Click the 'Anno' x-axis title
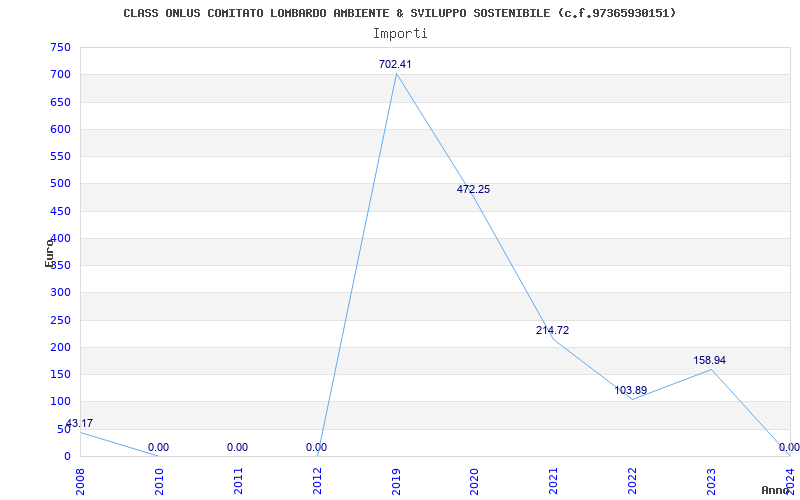The image size is (800, 500). click(776, 490)
